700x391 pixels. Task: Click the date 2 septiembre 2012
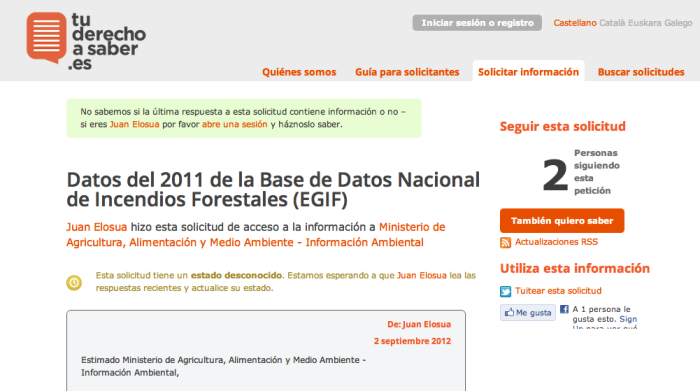412,341
